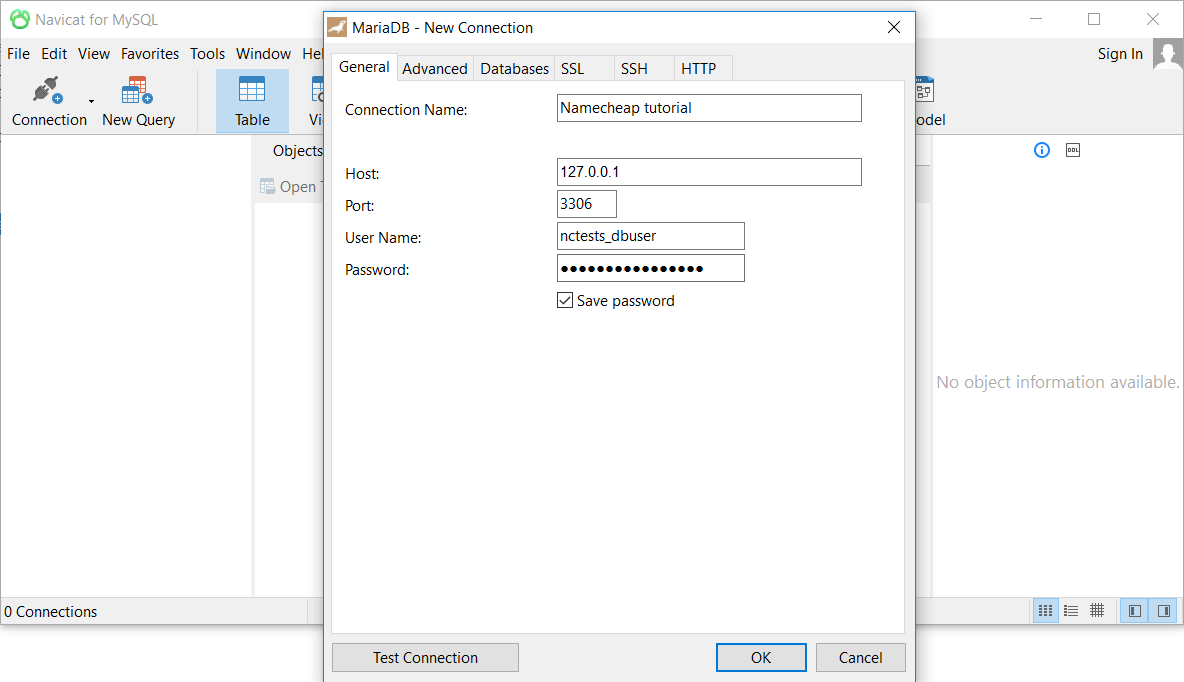The image size is (1184, 682).
Task: Minimize the Navicat main window
Action: pyautogui.click(x=1036, y=19)
